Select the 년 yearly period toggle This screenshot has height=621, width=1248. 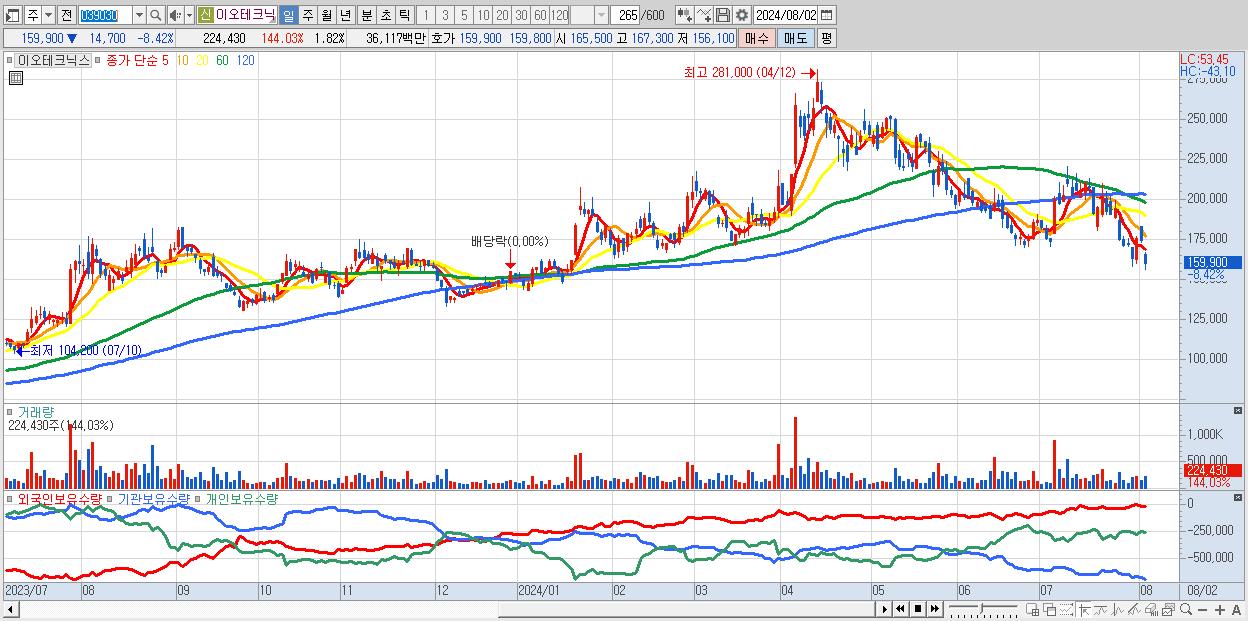(x=345, y=15)
